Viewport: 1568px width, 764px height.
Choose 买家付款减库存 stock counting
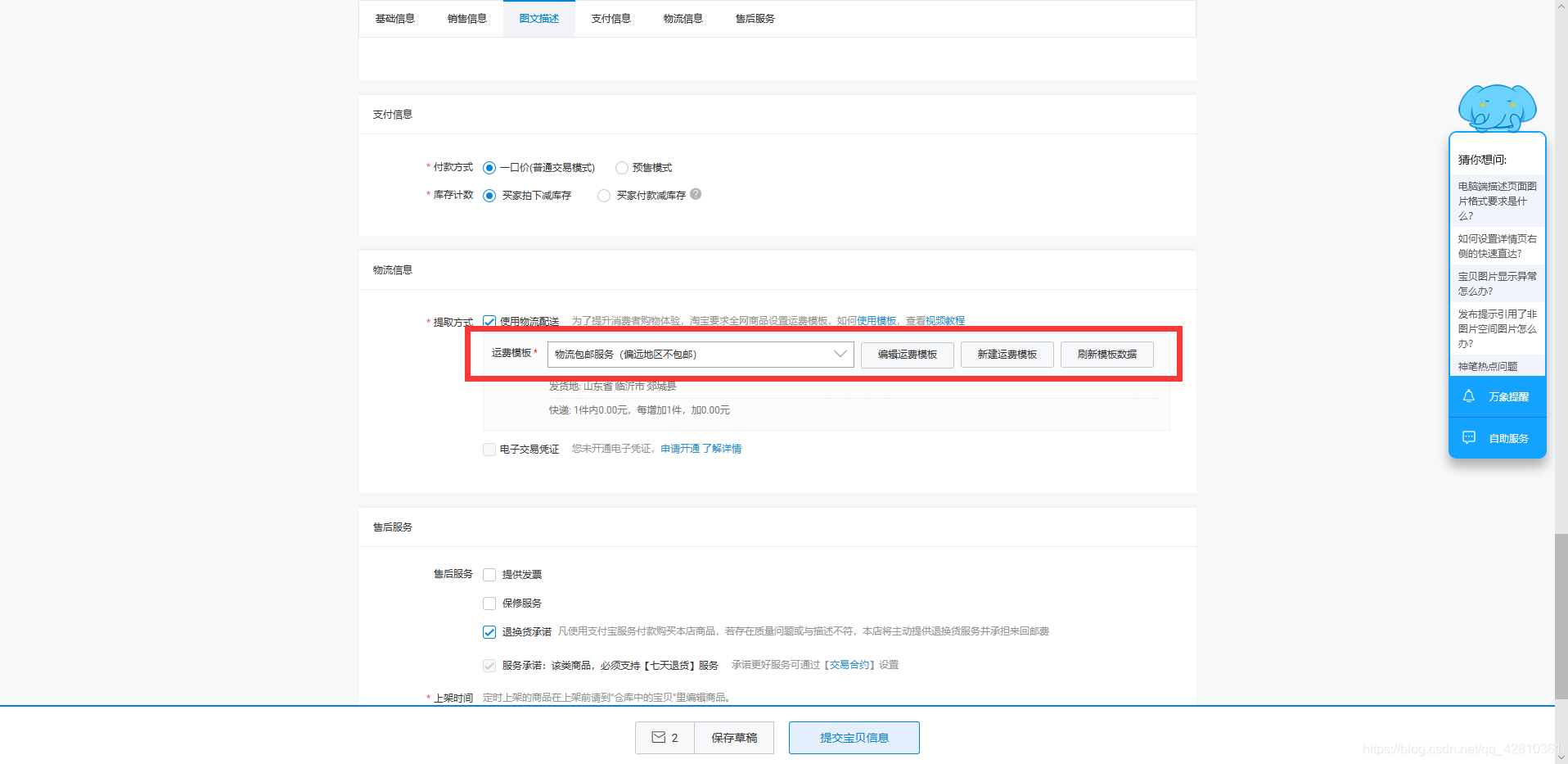604,196
